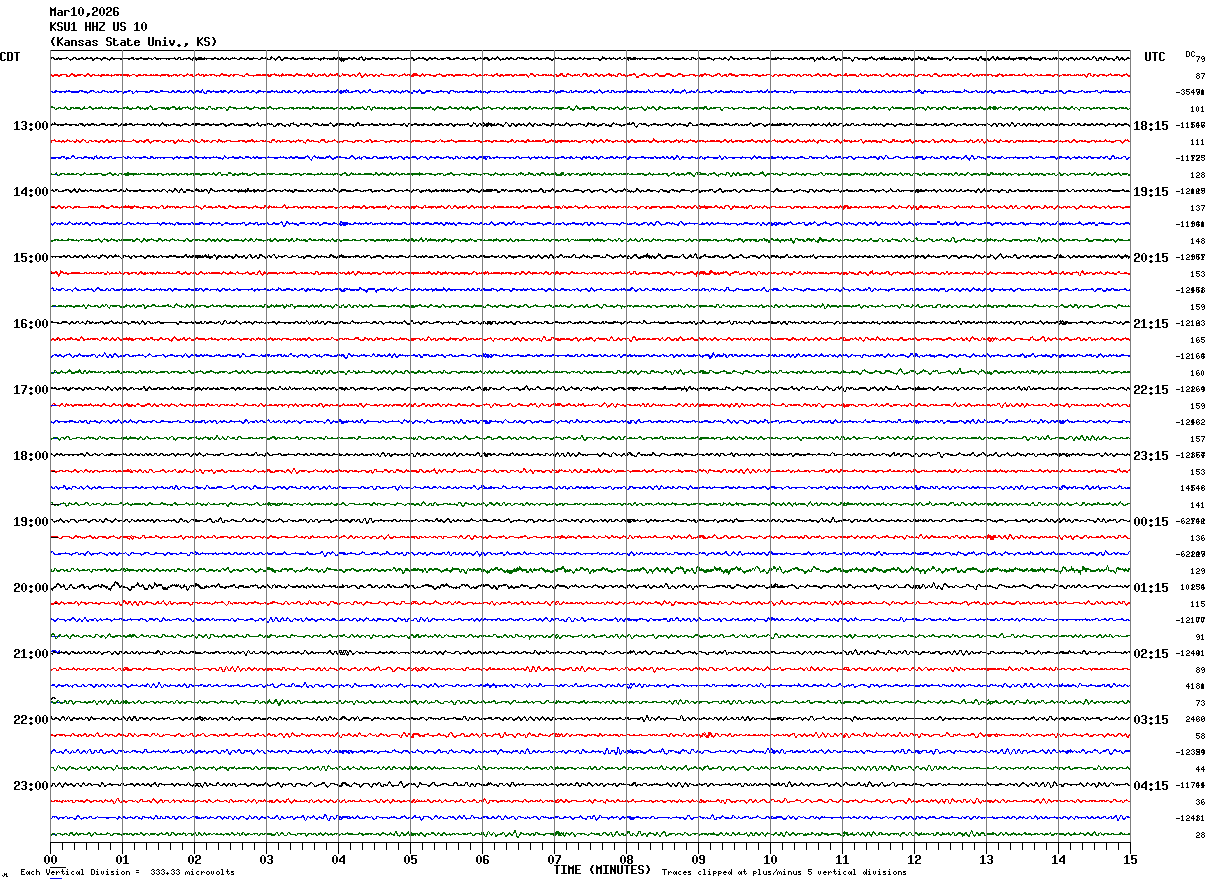The image size is (1210, 886).
Task: Click the KSU1 HHZ US 10 station title
Action: pyautogui.click(x=98, y=27)
